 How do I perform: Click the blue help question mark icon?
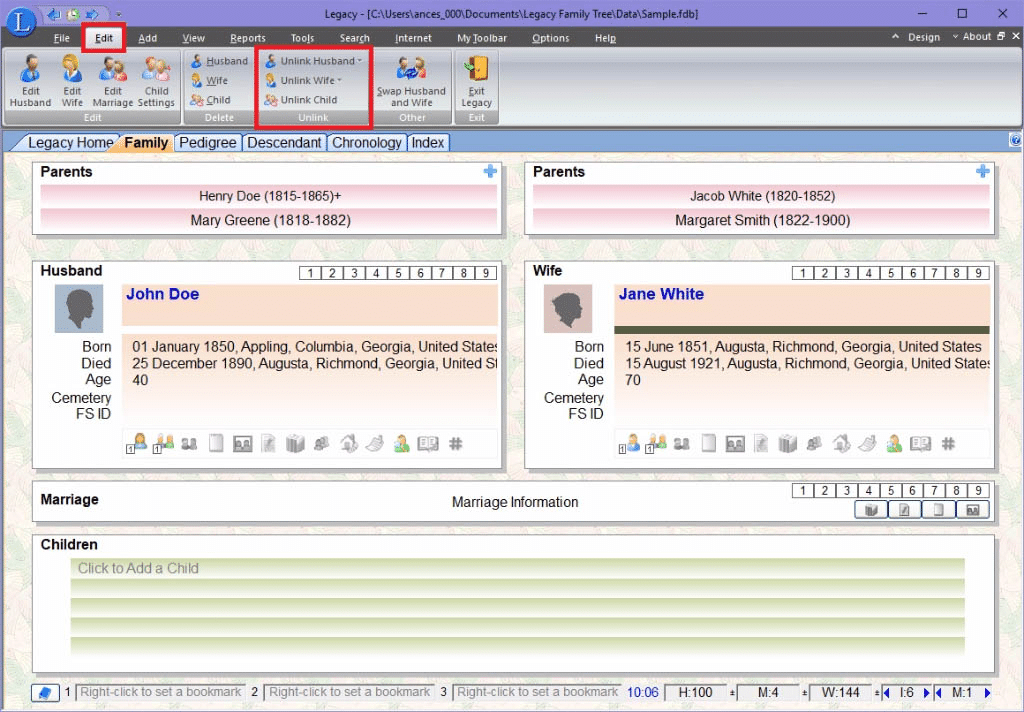(1016, 140)
